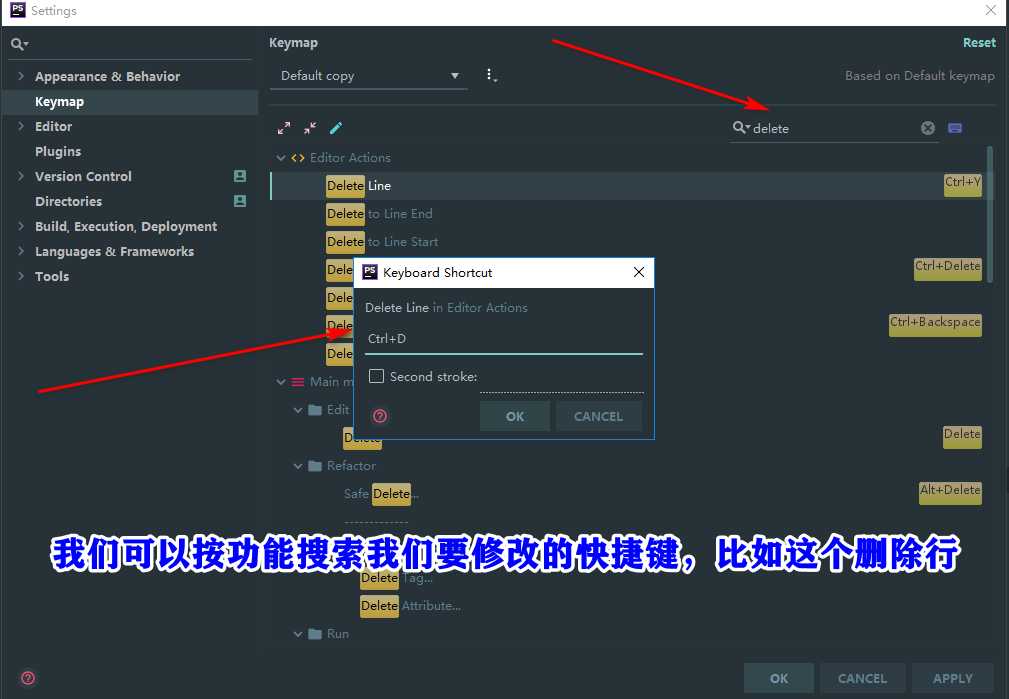Click CANCEL at bottom of Settings
Image resolution: width=1009 pixels, height=699 pixels.
coord(862,678)
